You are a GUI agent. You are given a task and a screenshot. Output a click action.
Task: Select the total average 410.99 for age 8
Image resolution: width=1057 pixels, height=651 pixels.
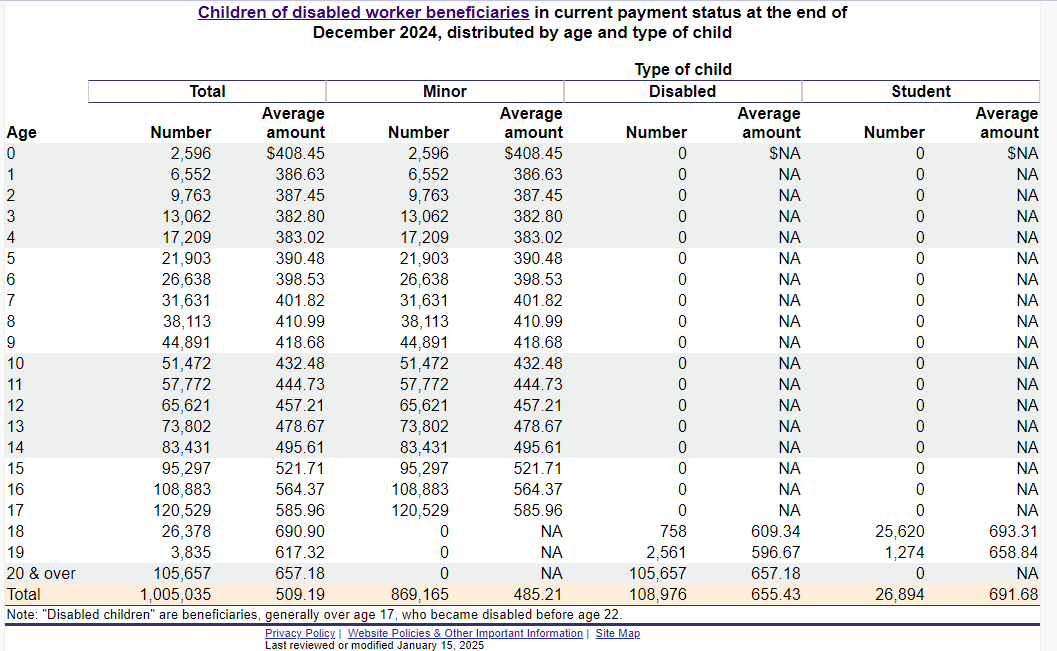pos(300,321)
